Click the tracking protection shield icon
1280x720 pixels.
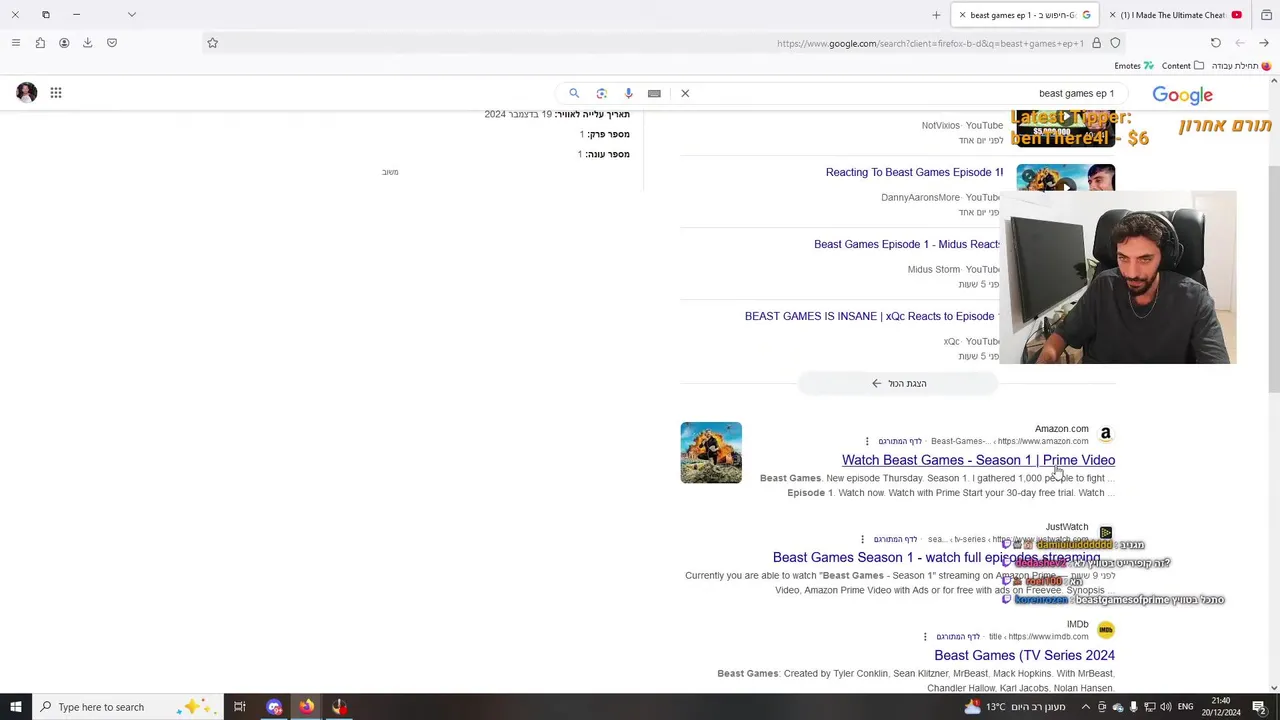(x=1115, y=43)
